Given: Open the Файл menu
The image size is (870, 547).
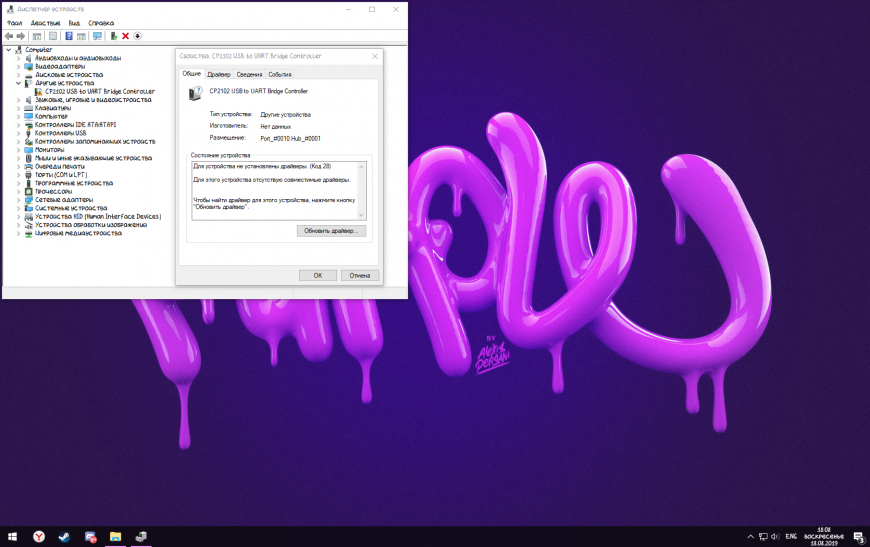Looking at the screenshot, I should point(14,23).
